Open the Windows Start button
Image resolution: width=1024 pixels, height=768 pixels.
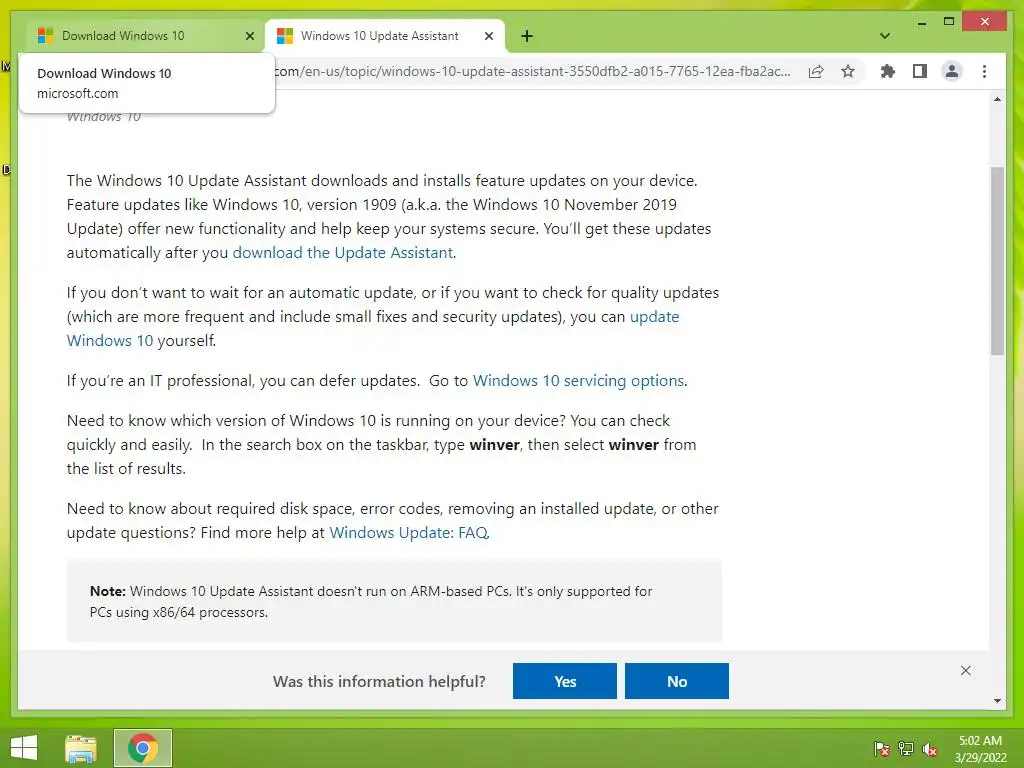coord(24,748)
